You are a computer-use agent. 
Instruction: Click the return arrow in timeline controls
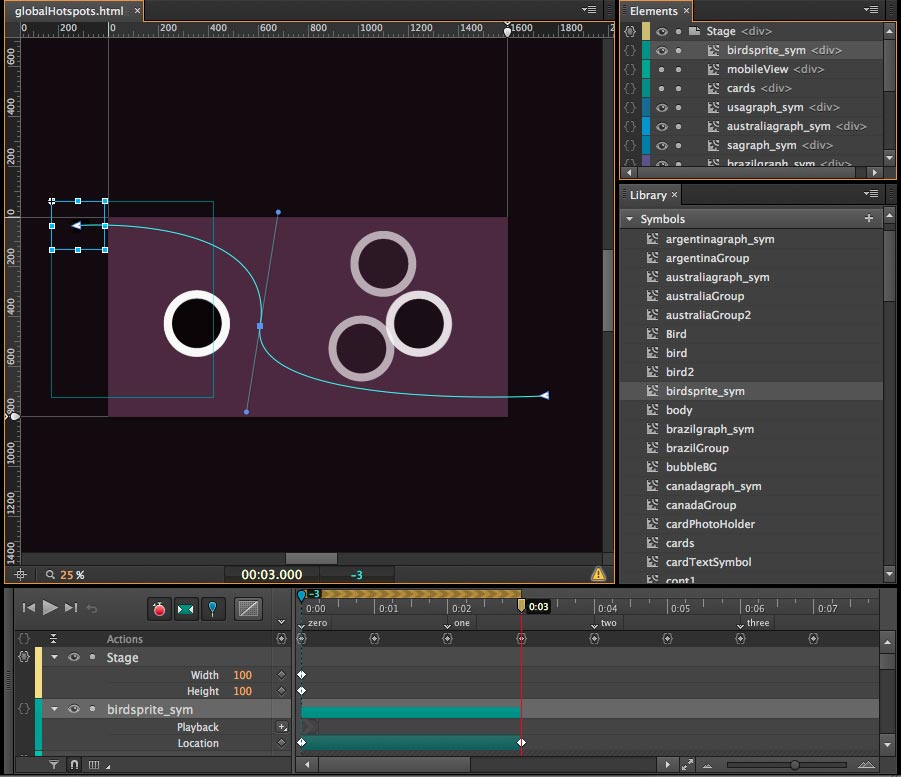pos(92,608)
